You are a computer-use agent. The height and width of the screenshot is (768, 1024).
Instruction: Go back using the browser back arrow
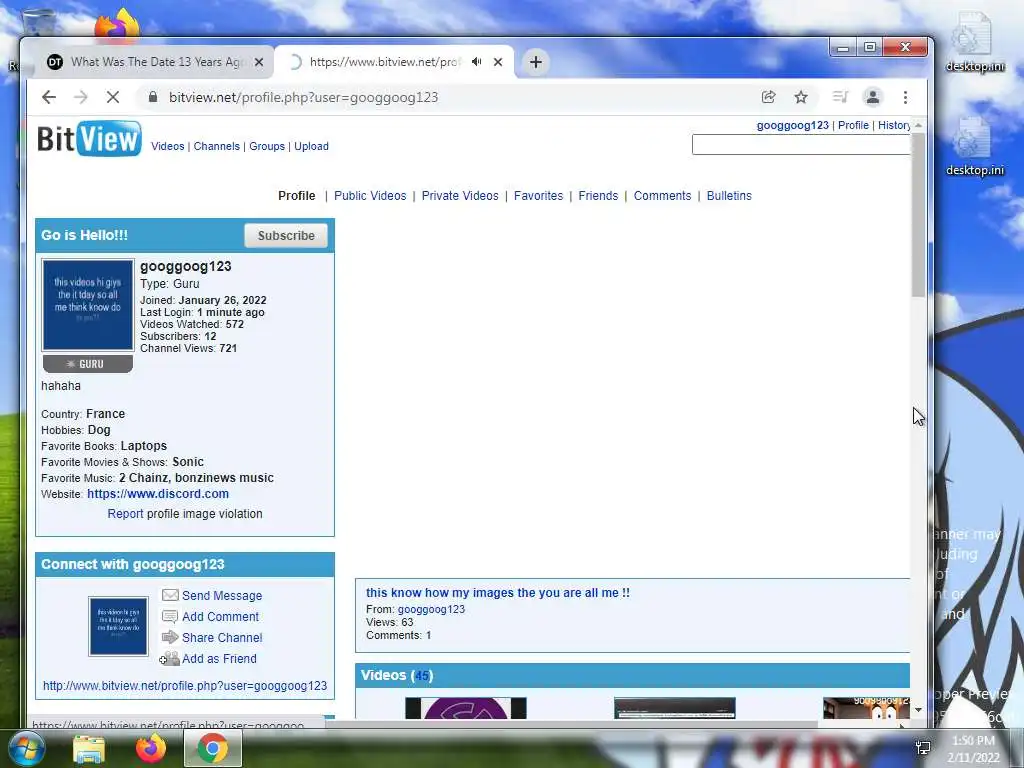click(x=49, y=97)
